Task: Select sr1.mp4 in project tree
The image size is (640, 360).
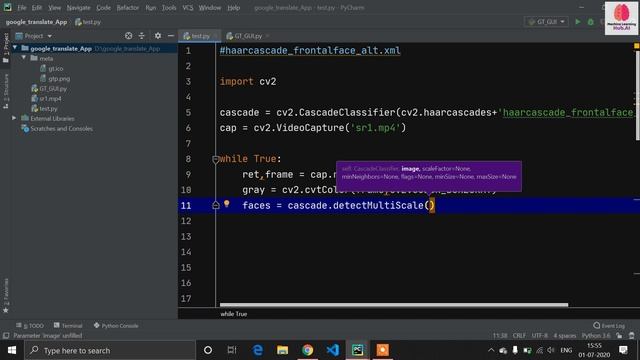Action: point(47,98)
